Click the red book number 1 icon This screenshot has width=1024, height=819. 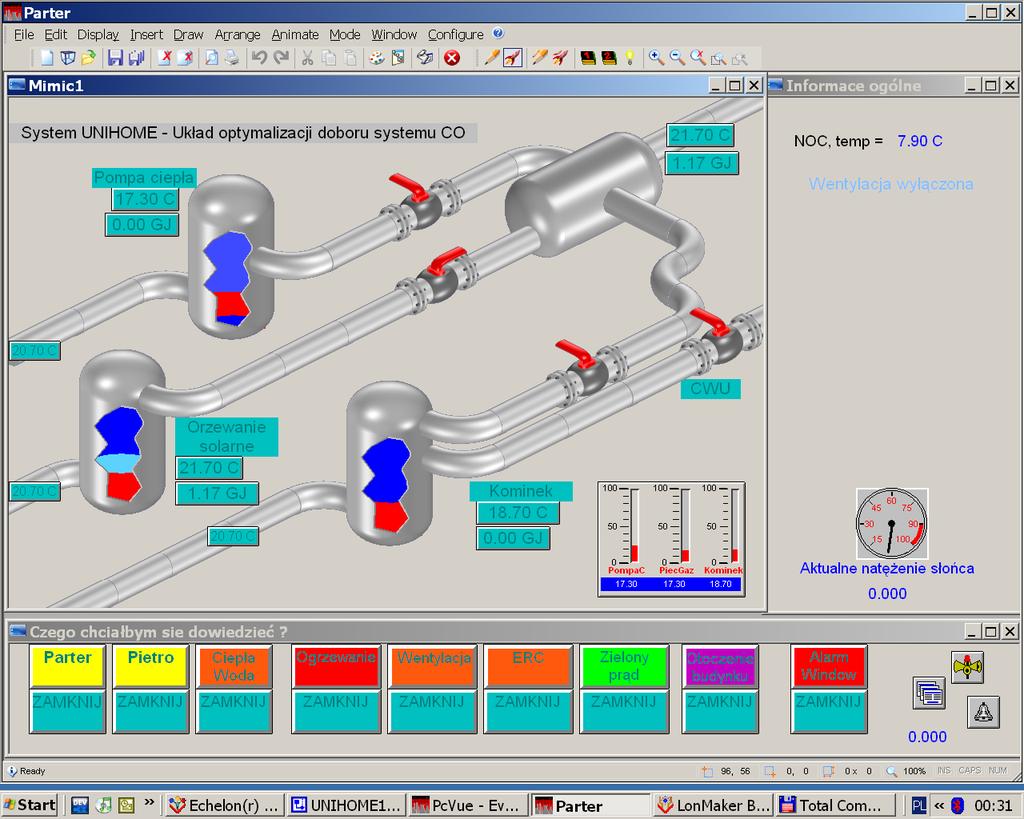click(x=588, y=58)
